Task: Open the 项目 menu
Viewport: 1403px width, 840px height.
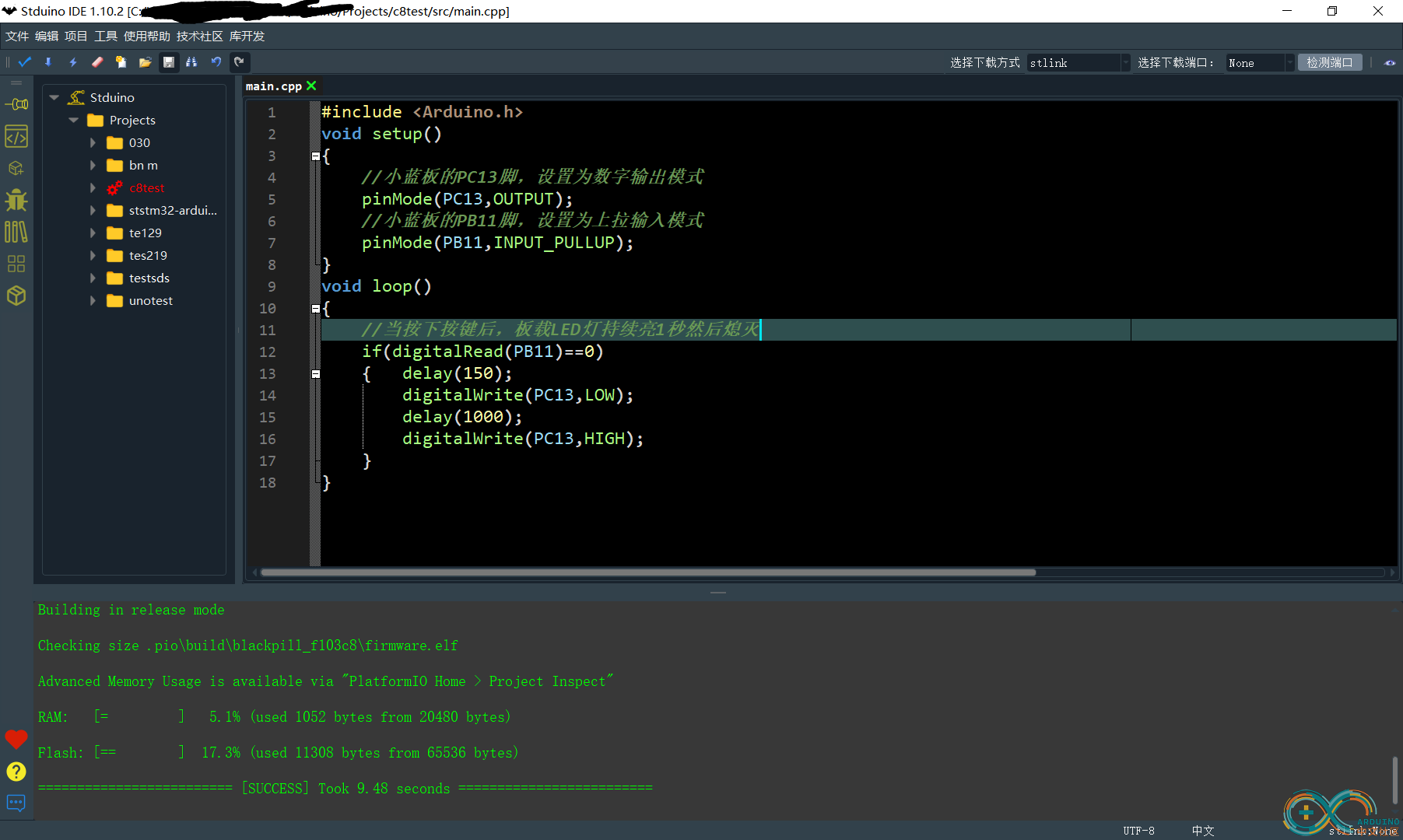Action: click(x=76, y=36)
